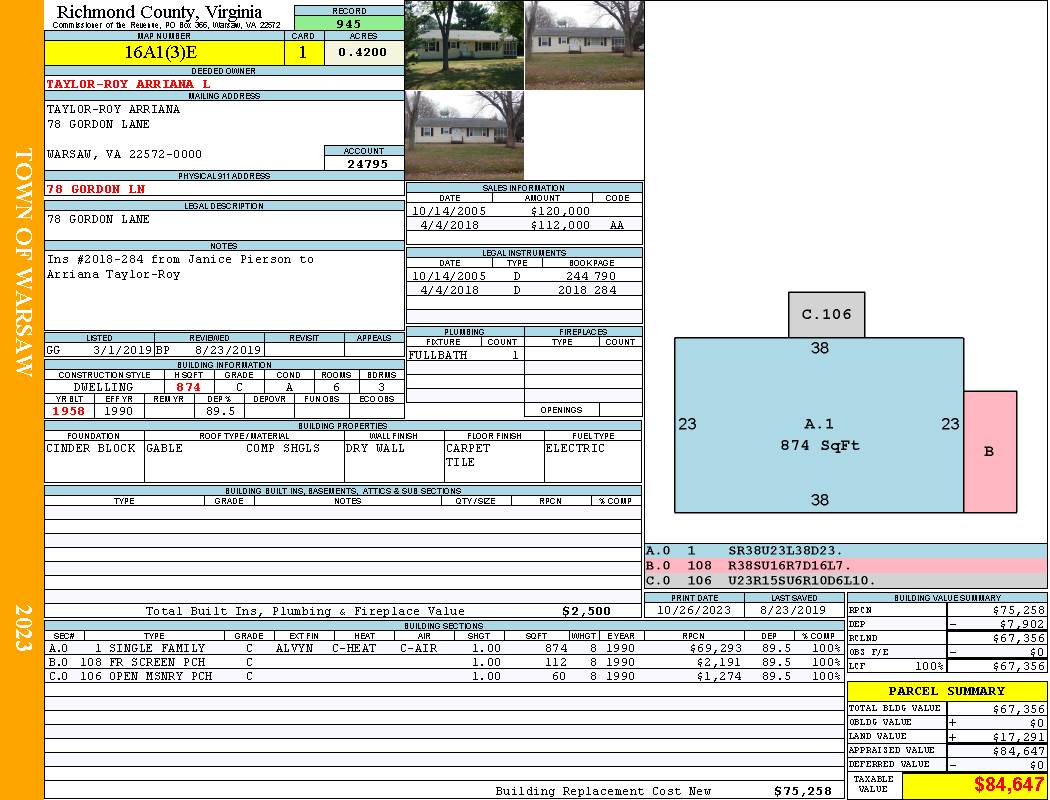Open the top-left house photo

click(x=464, y=45)
